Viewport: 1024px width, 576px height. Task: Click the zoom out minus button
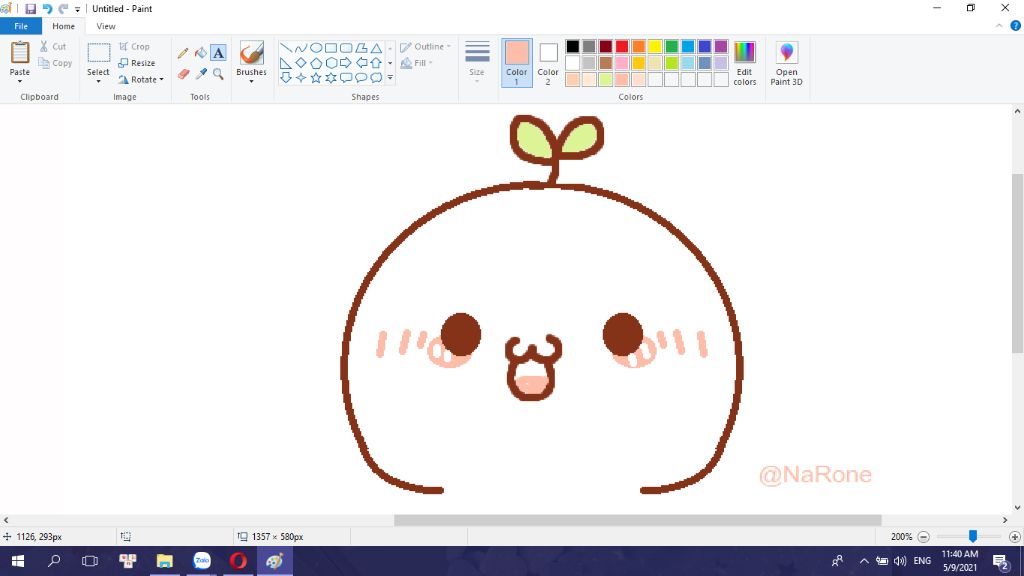(x=923, y=537)
